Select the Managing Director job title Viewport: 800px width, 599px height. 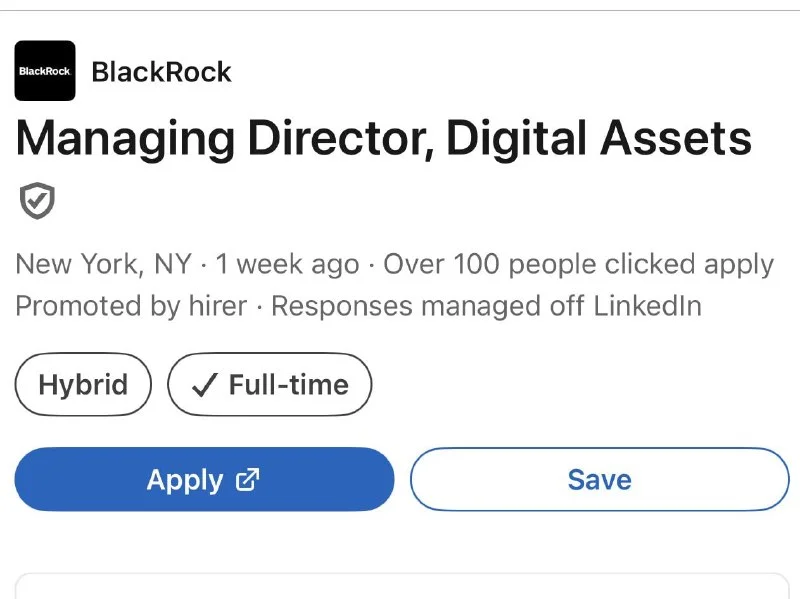(383, 138)
